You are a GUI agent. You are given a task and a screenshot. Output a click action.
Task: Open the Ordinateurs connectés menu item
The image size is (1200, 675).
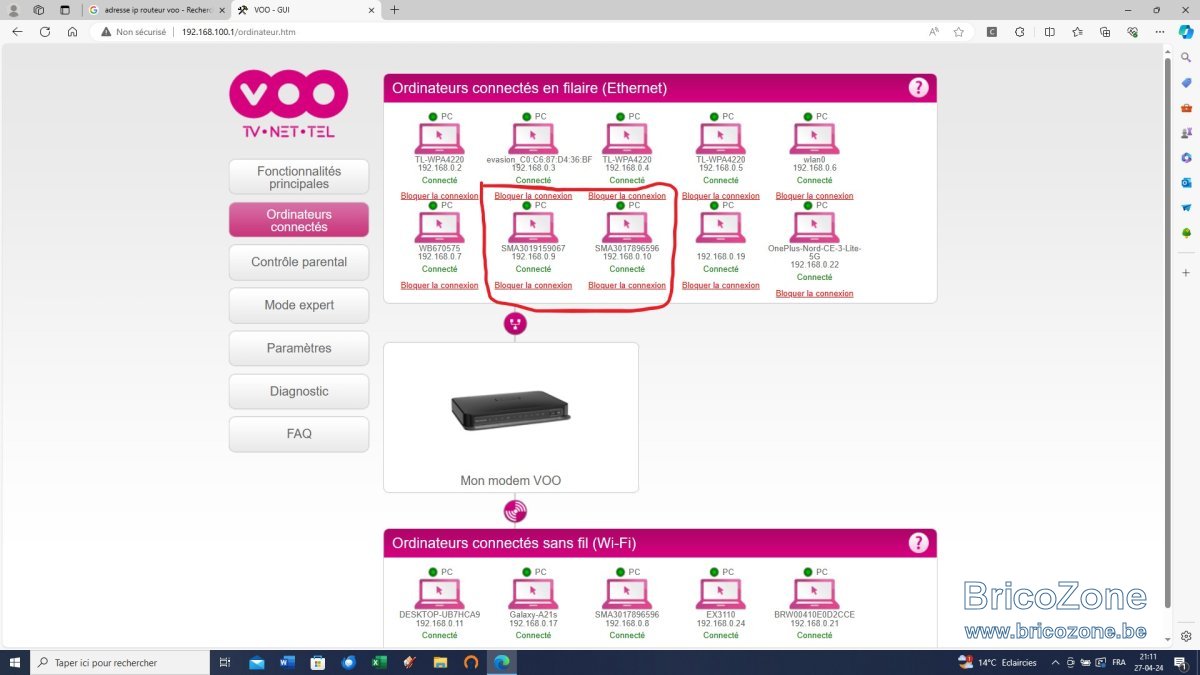(x=299, y=220)
